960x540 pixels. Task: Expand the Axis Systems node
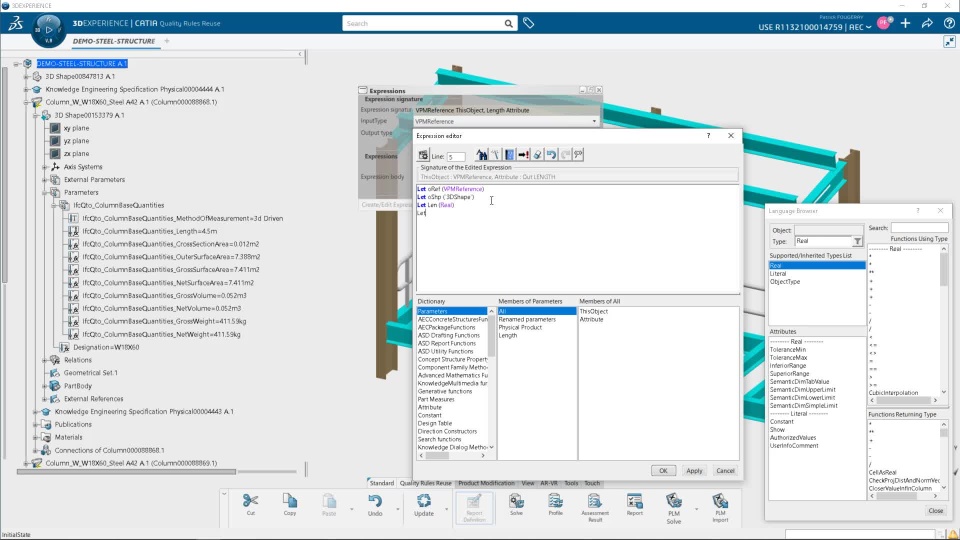(x=45, y=167)
